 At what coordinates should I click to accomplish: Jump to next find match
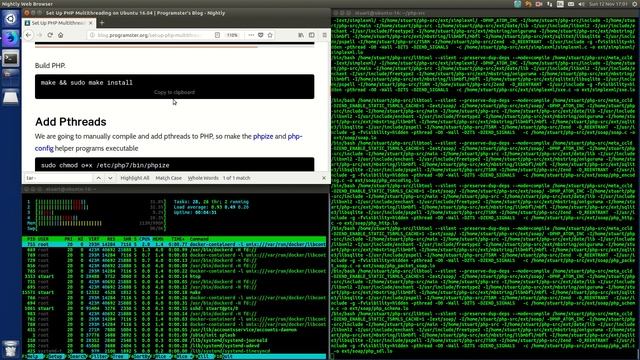click(x=110, y=178)
